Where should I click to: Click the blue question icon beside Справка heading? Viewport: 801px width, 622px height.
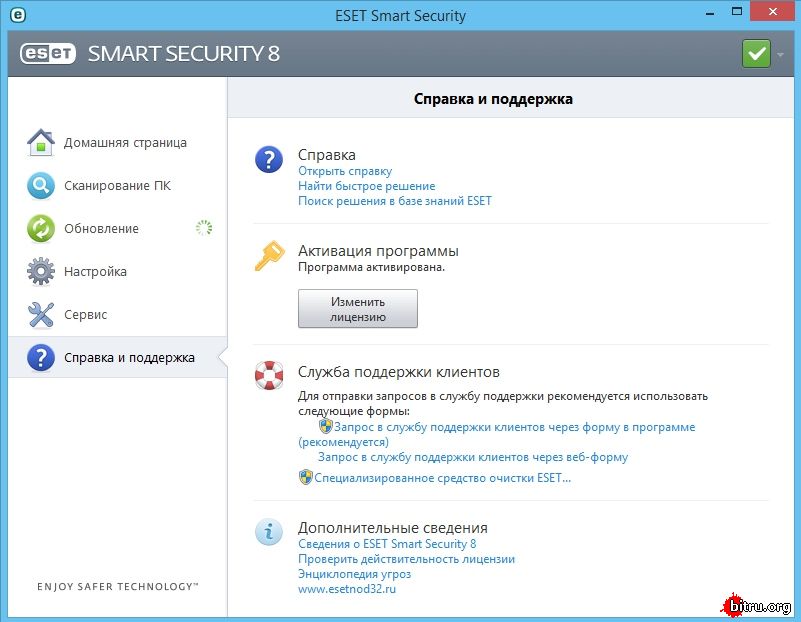click(x=269, y=159)
